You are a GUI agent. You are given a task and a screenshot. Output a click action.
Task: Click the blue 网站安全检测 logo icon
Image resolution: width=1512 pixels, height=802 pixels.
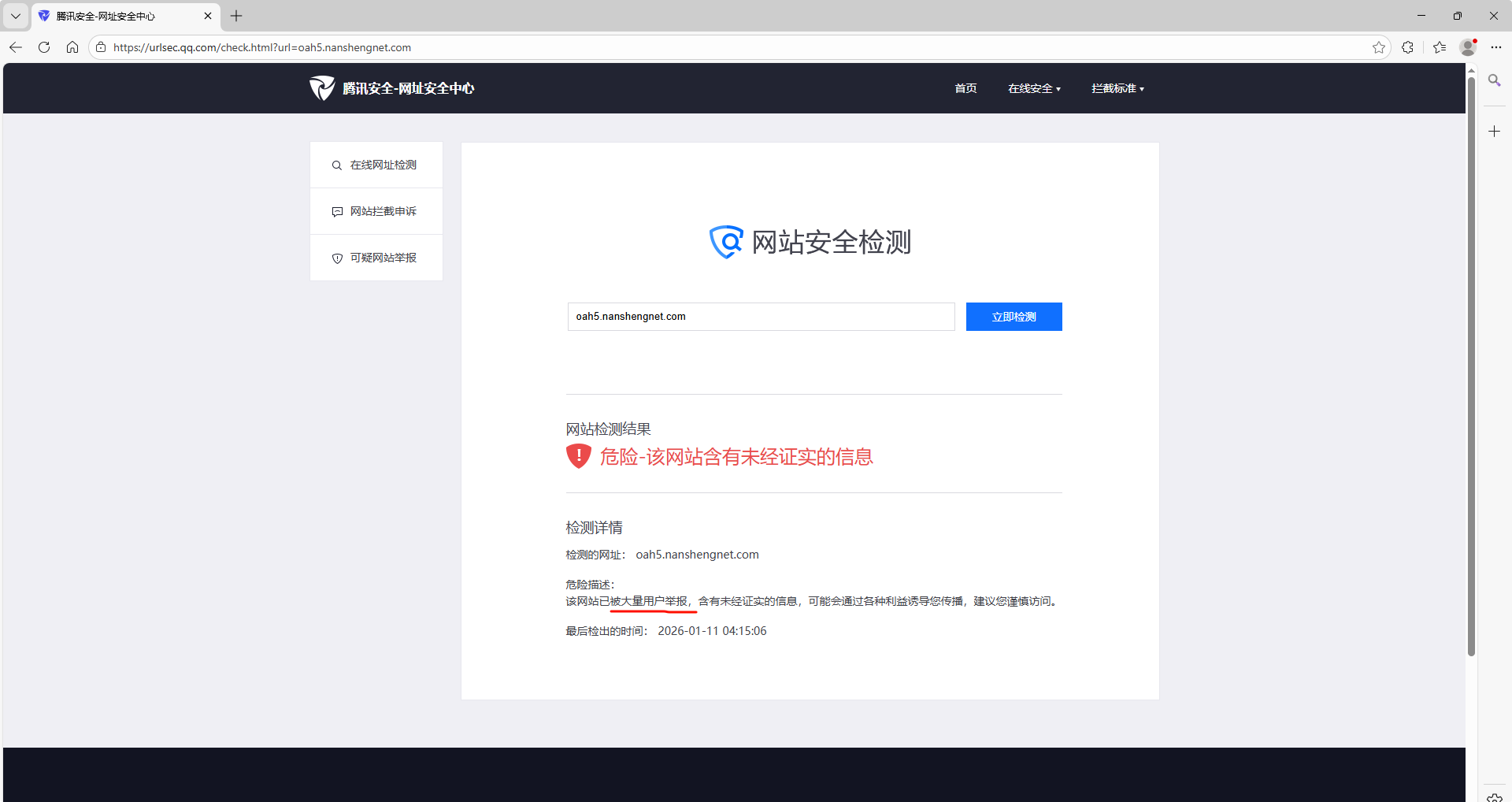[x=726, y=242]
